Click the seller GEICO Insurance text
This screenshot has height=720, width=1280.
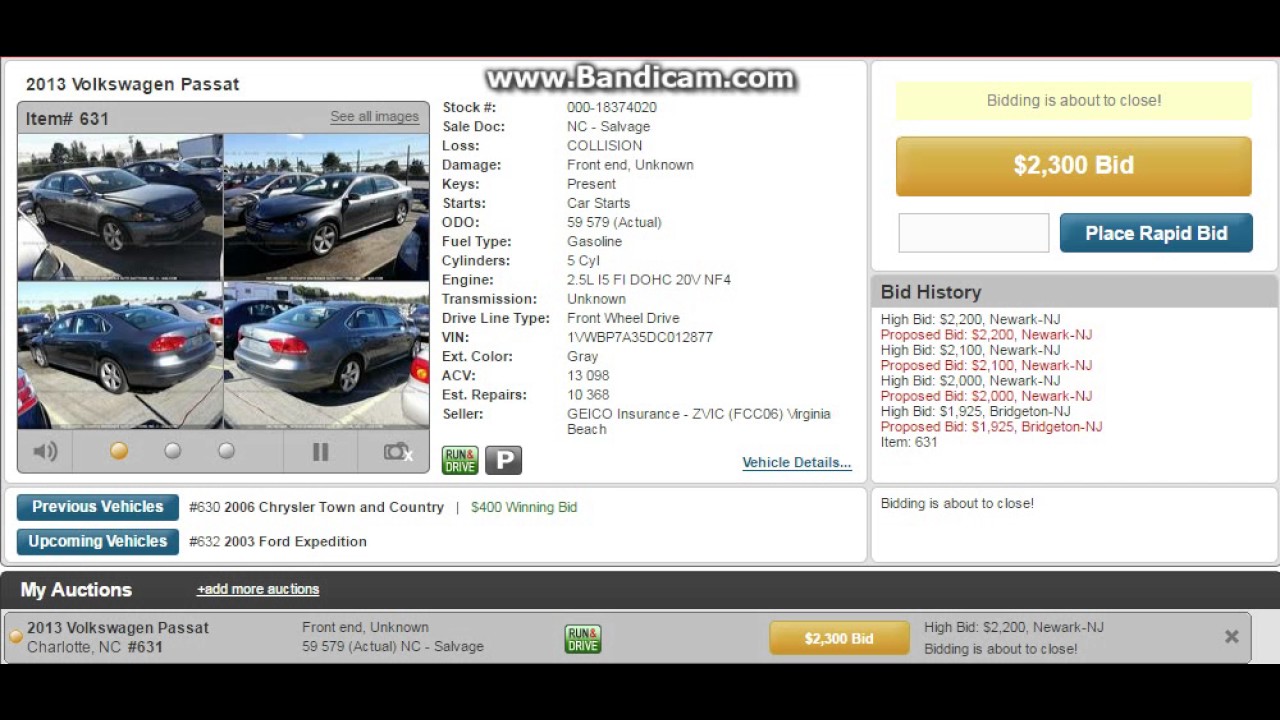tap(698, 421)
